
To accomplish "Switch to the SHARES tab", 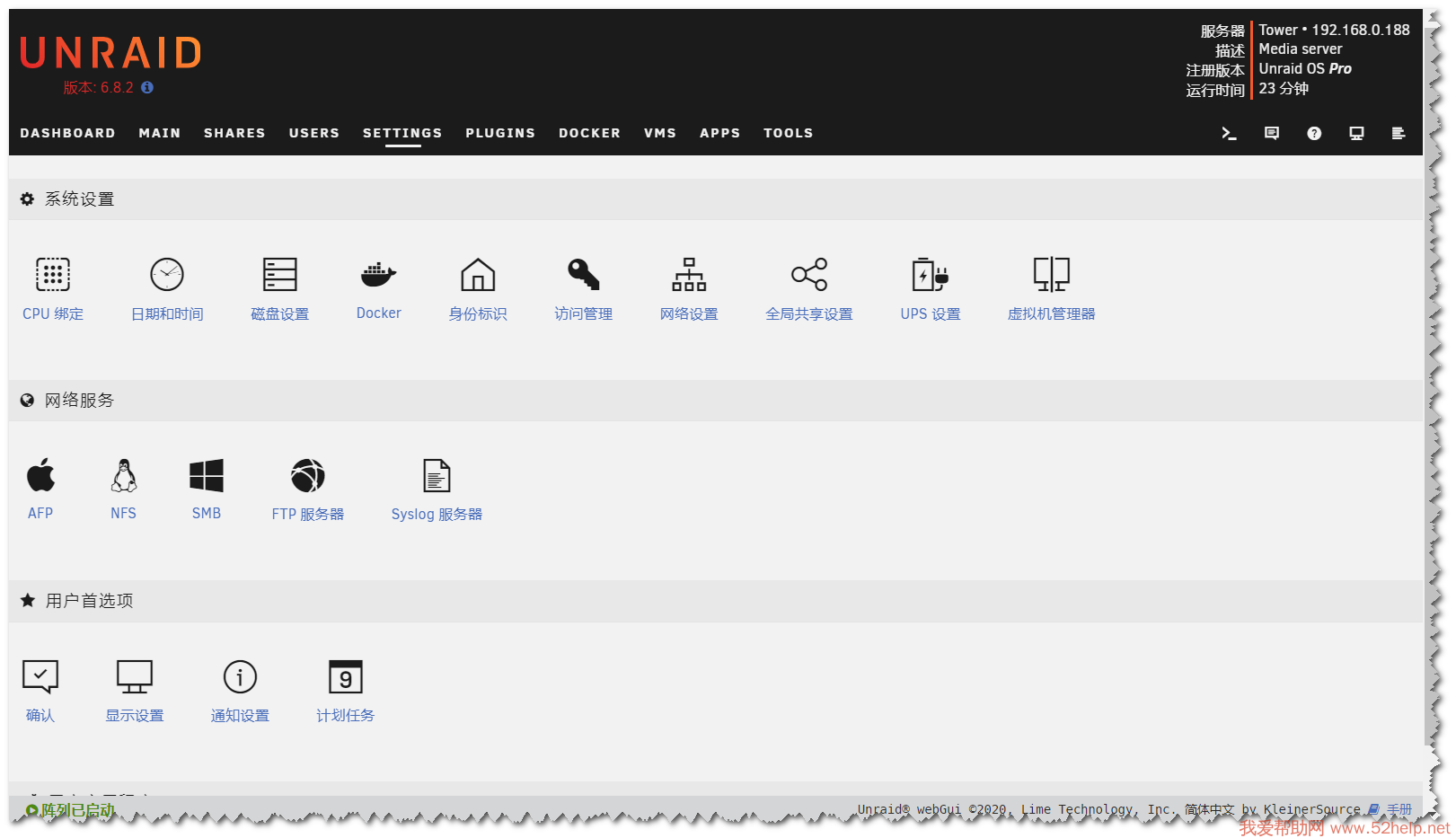I will pyautogui.click(x=234, y=133).
